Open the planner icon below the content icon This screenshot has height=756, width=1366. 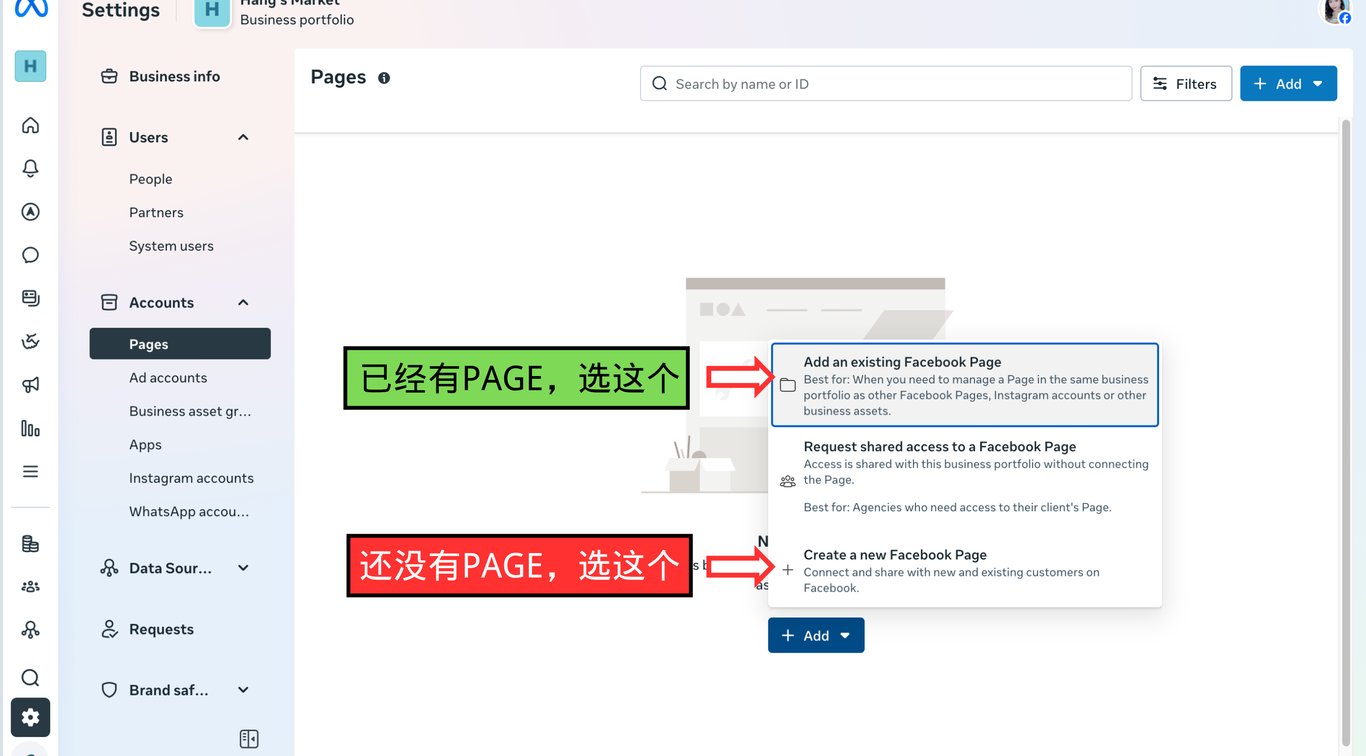click(x=30, y=341)
